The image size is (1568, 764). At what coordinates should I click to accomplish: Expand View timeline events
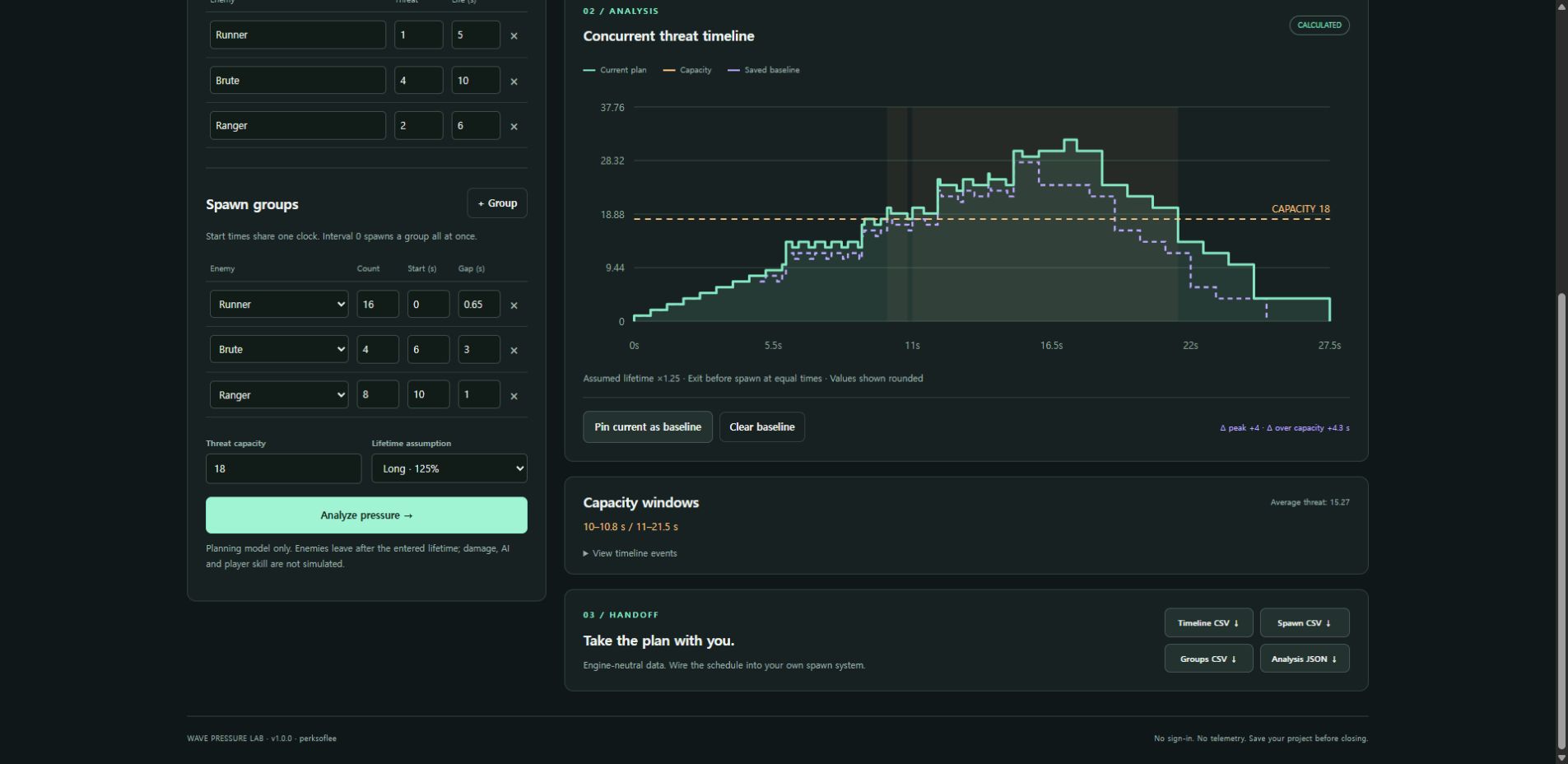[x=630, y=553]
